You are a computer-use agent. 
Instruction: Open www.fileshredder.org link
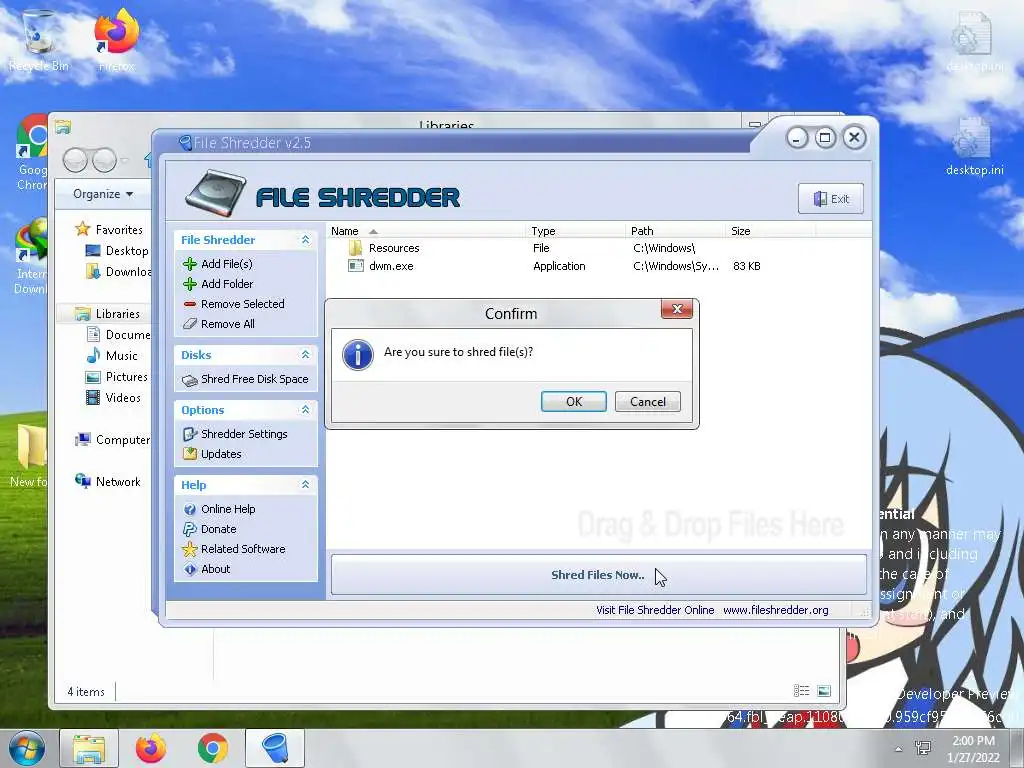[x=775, y=610]
